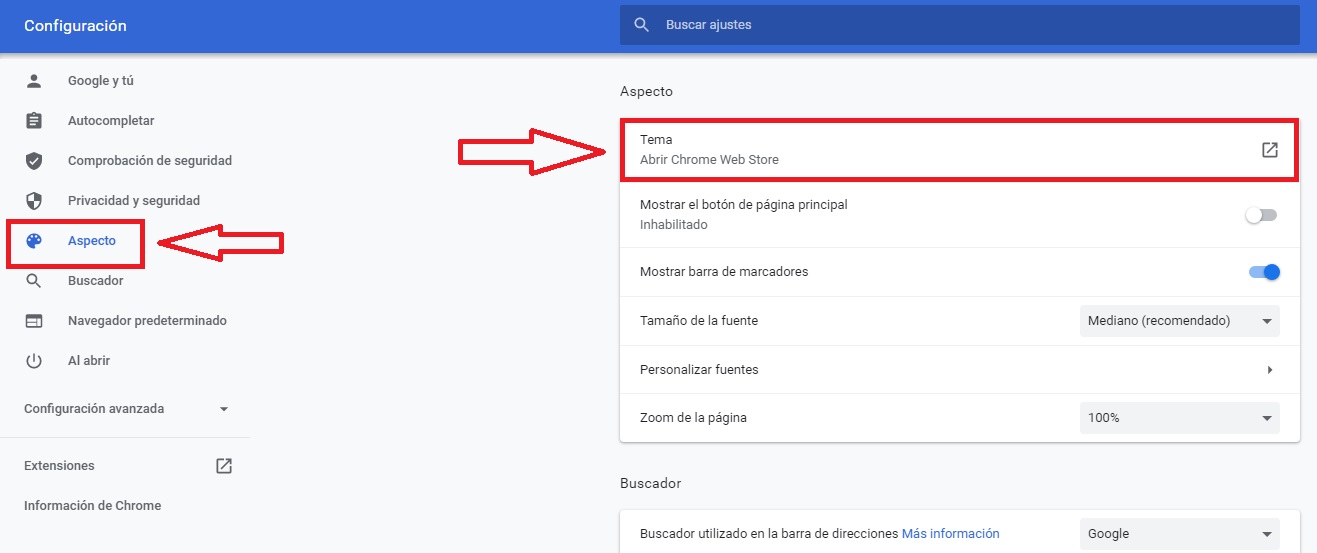Select Google y tú in sidebar
This screenshot has height=553, width=1317.
tap(100, 80)
